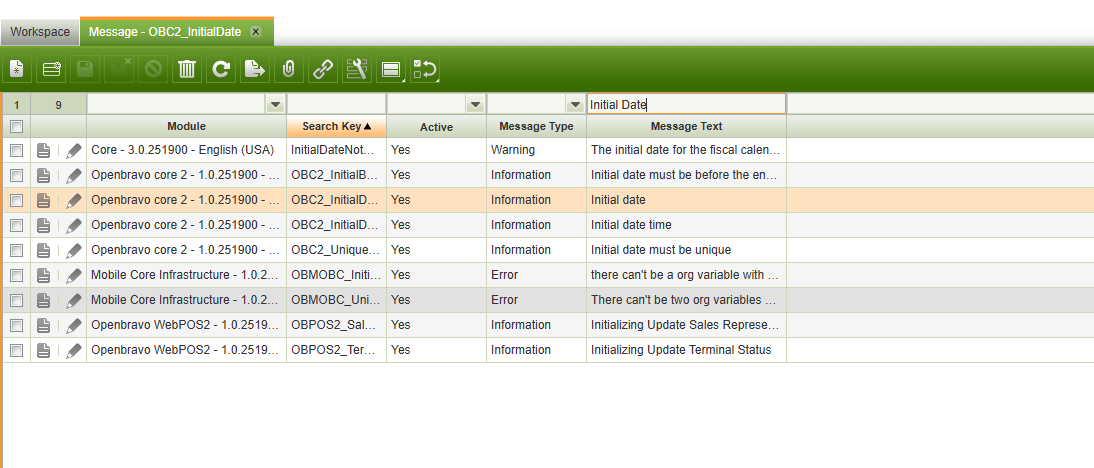Click pencil for 'Initial date must be before' row

[73, 175]
